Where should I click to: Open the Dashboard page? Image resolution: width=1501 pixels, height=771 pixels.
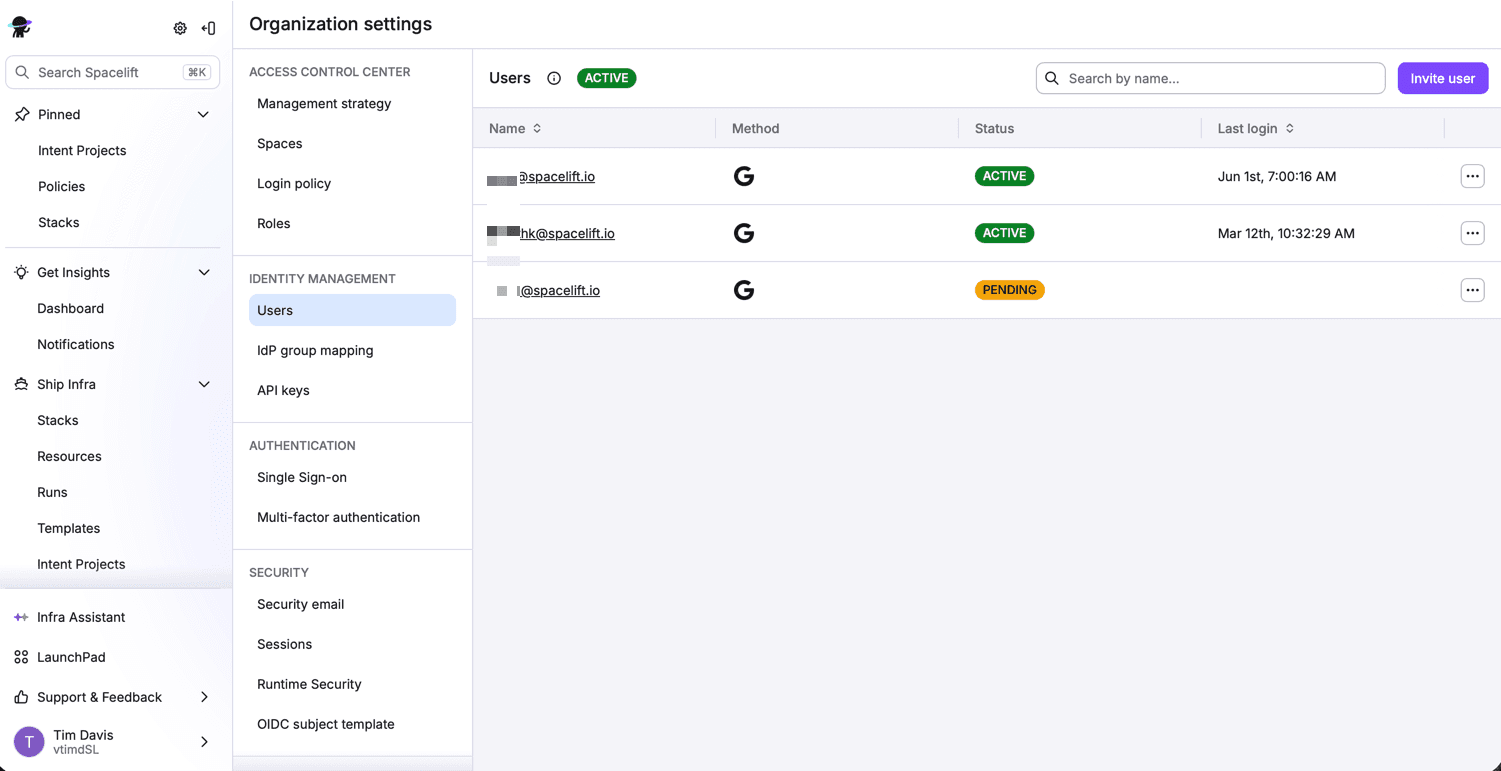coord(70,308)
